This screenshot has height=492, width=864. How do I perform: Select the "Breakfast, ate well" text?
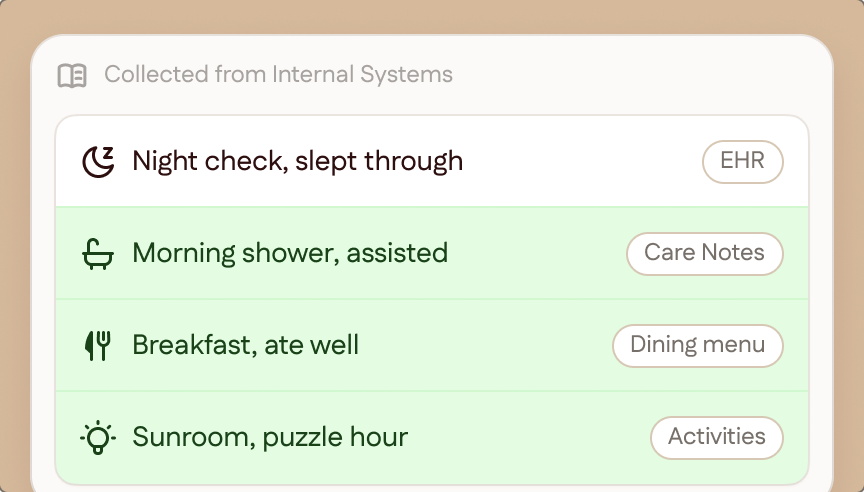point(246,345)
